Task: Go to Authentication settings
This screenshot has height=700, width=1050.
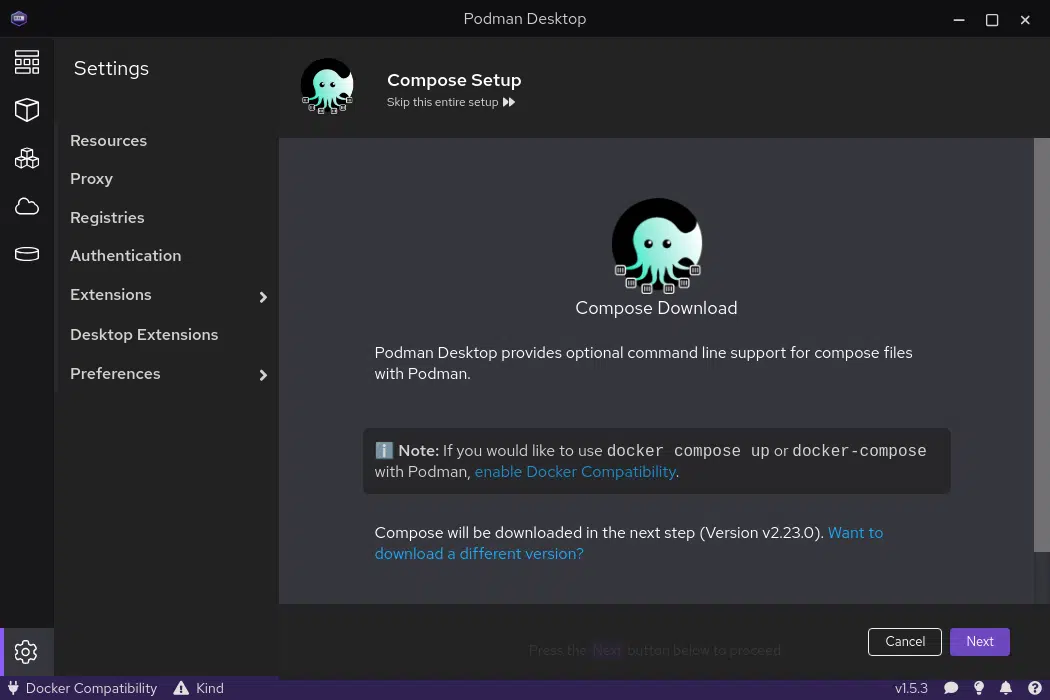Action: click(126, 256)
